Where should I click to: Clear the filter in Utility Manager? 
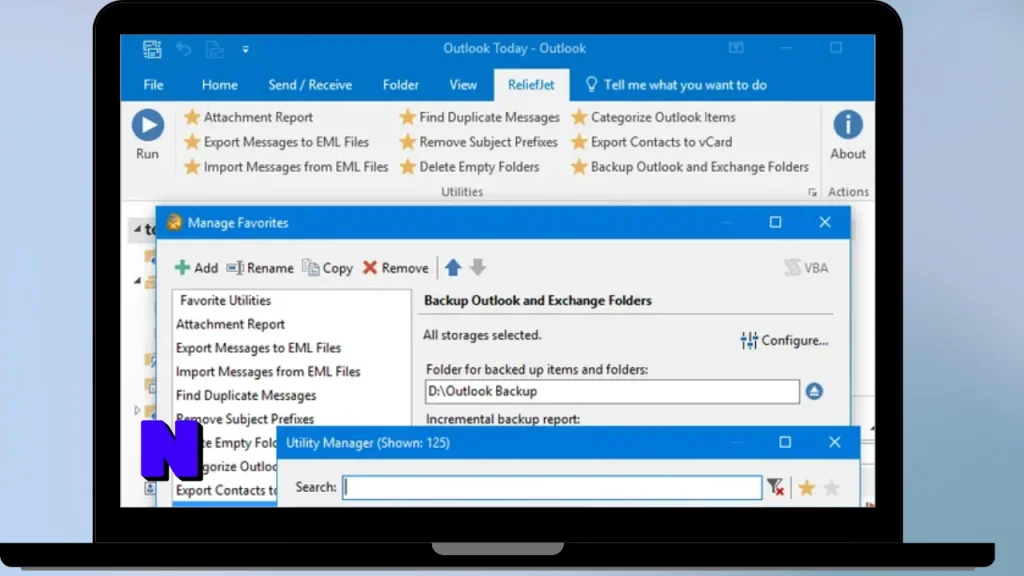click(775, 487)
